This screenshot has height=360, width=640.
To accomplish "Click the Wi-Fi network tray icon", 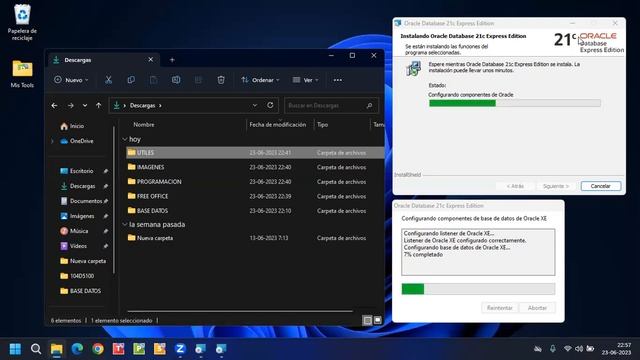I will click(567, 349).
